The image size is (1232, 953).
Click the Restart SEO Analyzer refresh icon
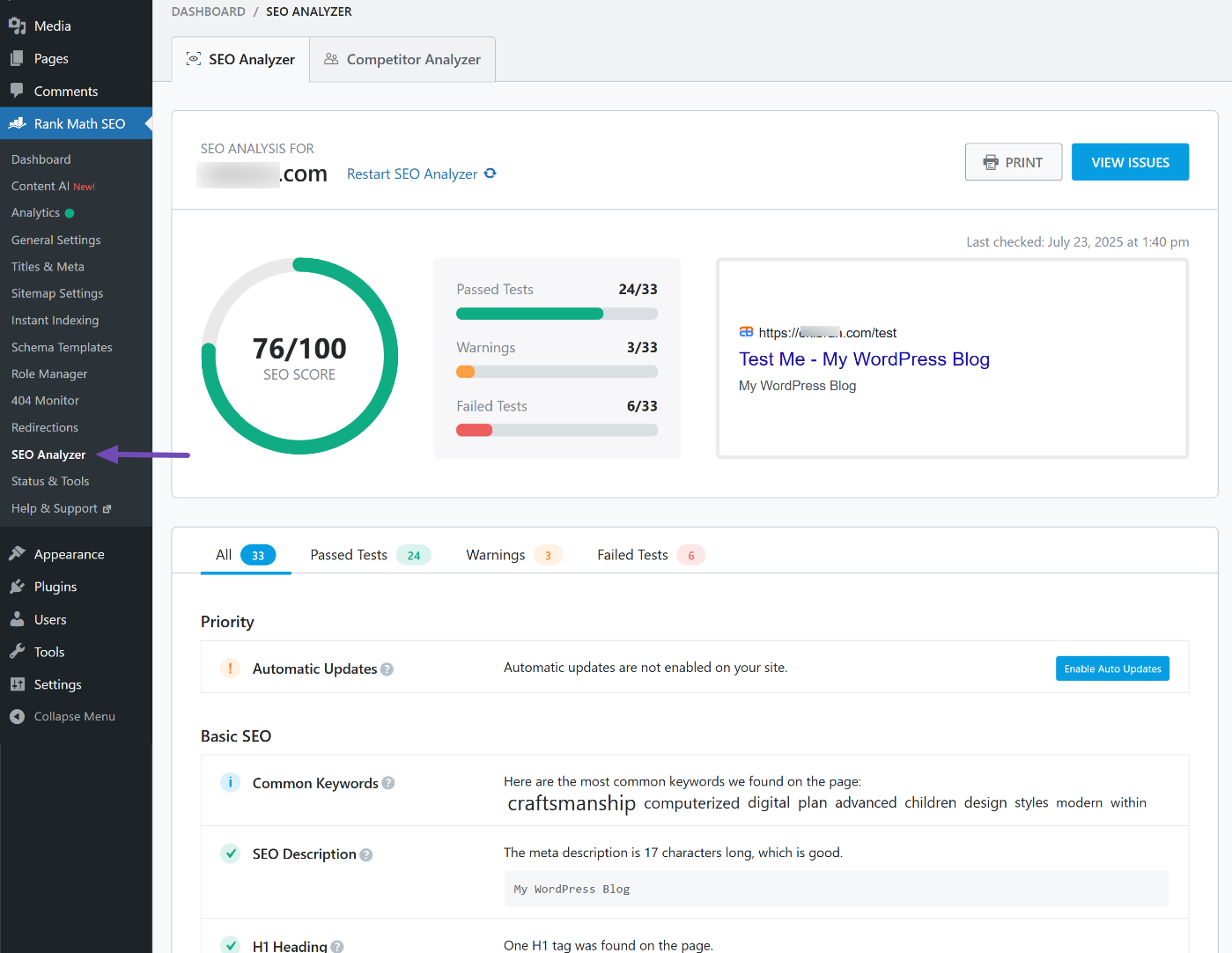pos(491,174)
